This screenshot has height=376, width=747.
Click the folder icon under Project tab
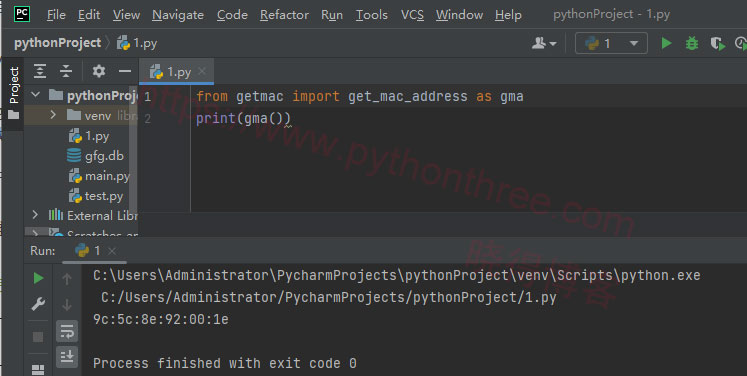pos(14,115)
